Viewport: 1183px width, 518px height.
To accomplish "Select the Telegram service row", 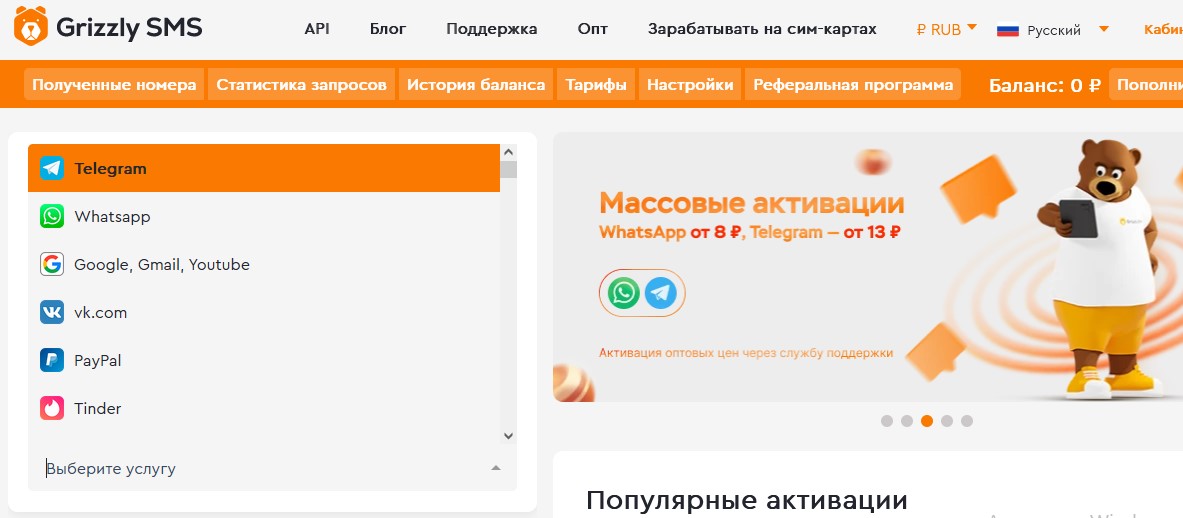I will coord(264,168).
